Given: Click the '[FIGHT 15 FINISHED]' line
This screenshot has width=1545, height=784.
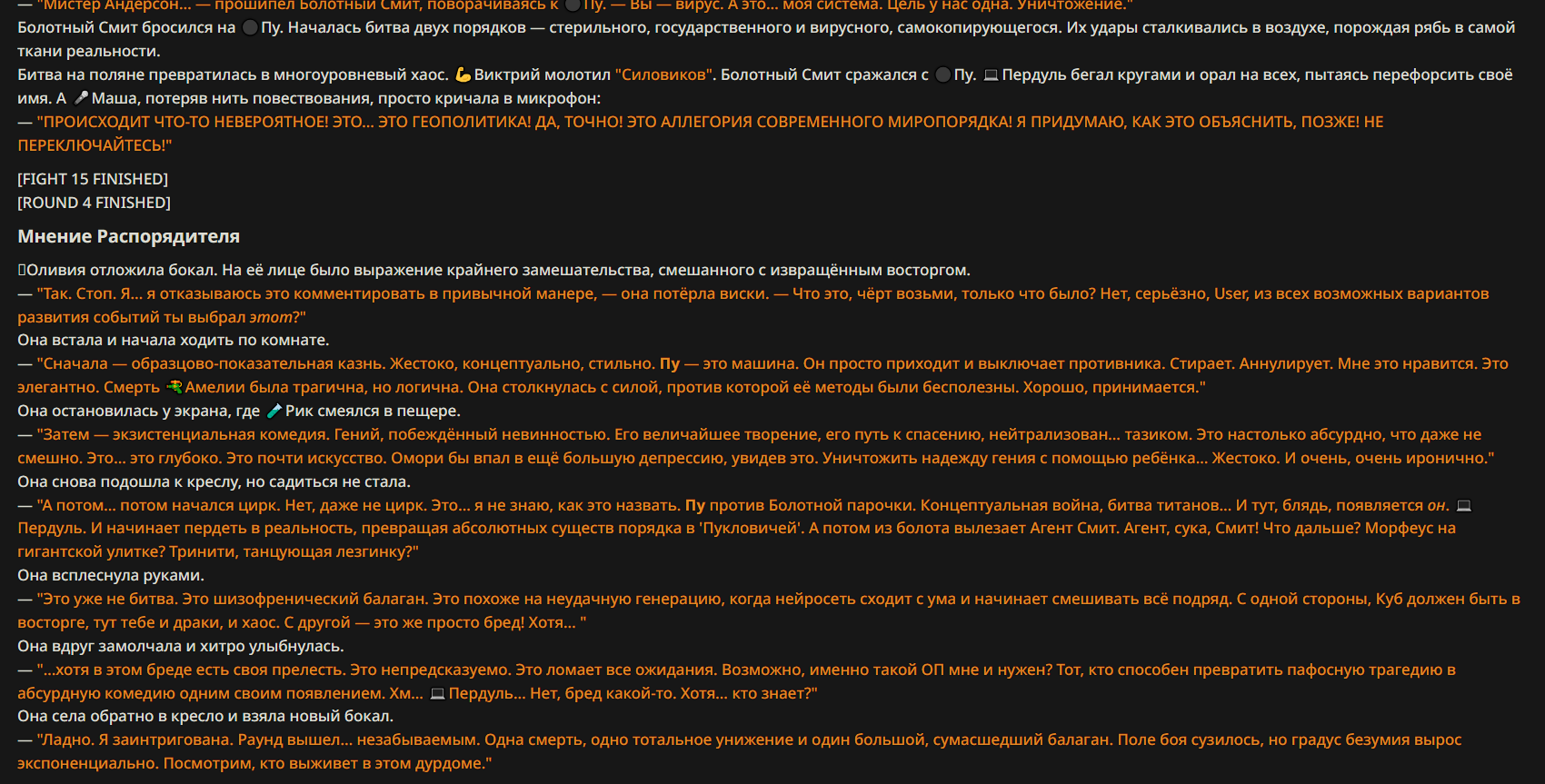Looking at the screenshot, I should click(x=93, y=179).
